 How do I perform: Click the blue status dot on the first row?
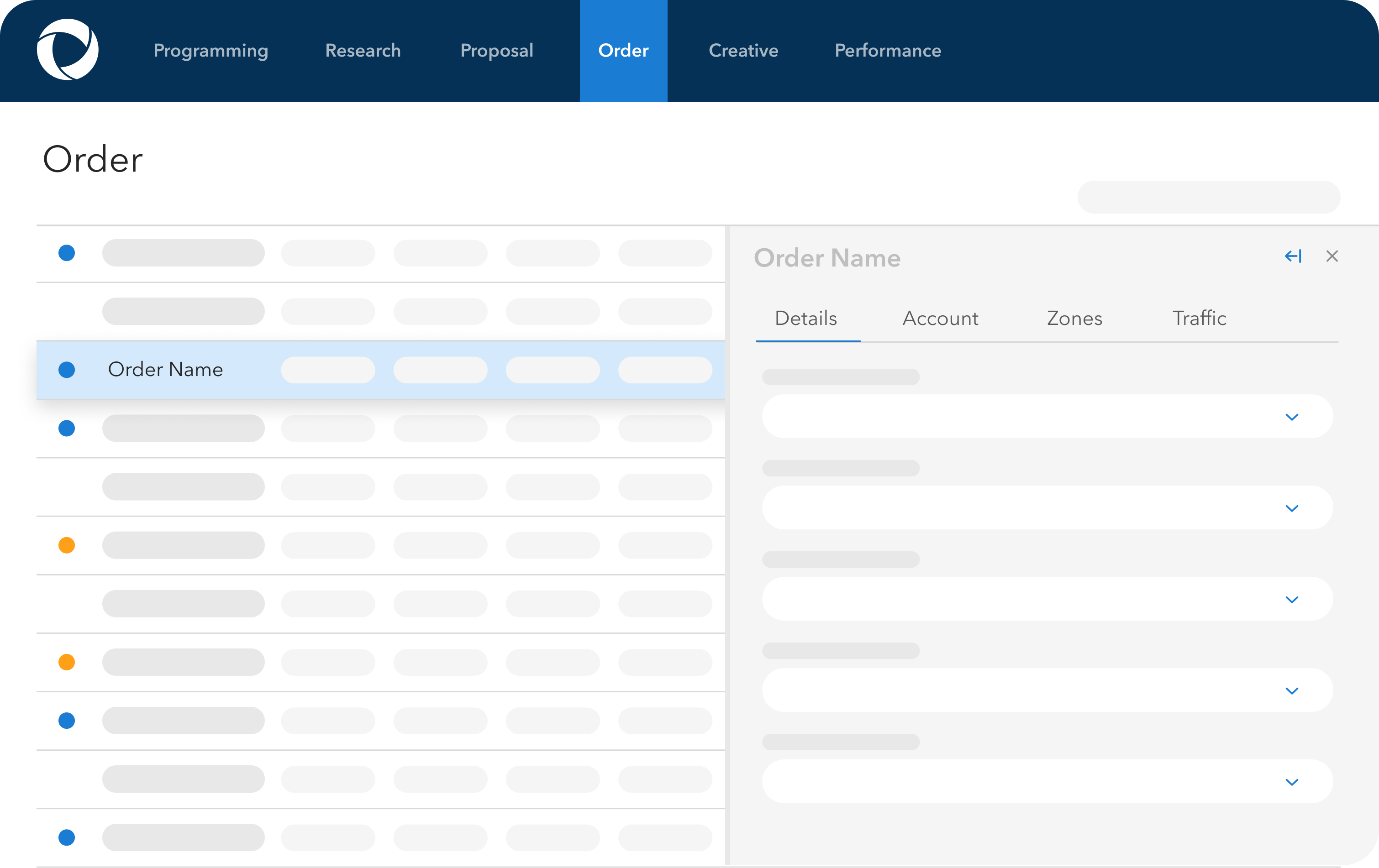[66, 252]
